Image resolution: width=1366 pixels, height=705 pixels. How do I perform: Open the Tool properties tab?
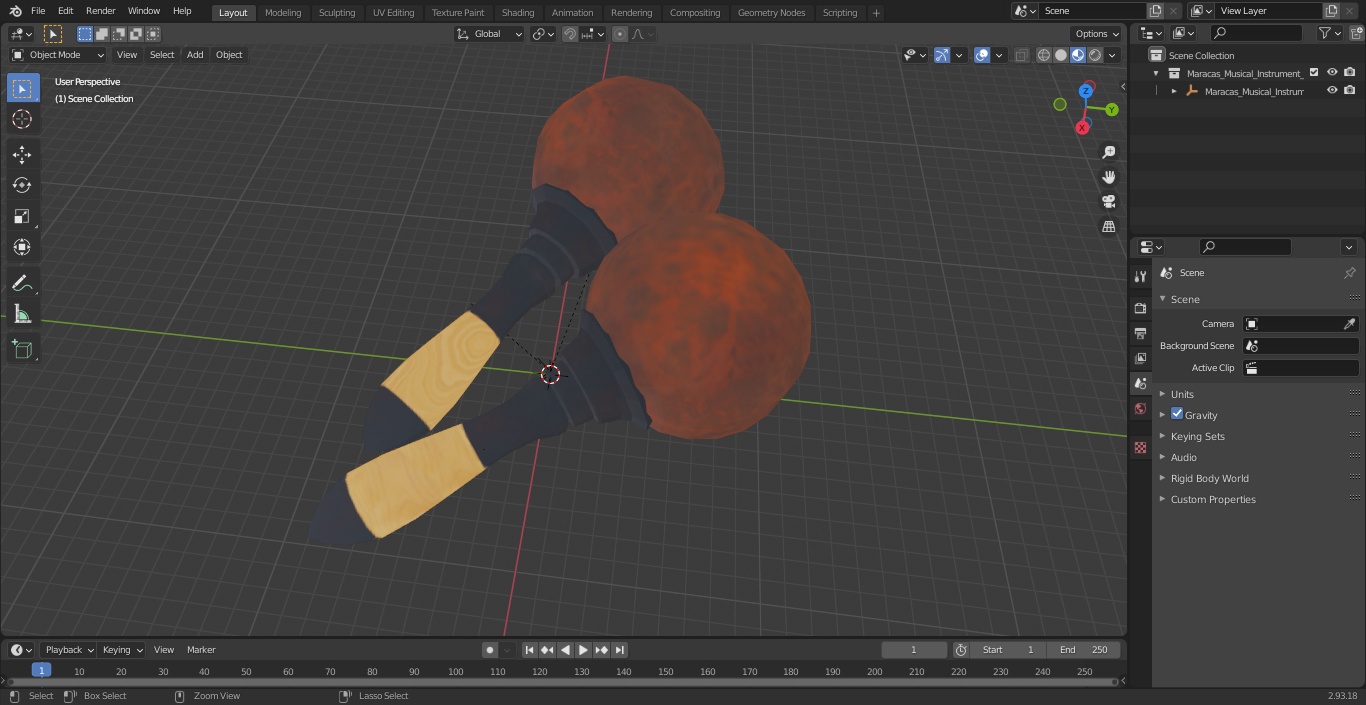(x=1140, y=276)
